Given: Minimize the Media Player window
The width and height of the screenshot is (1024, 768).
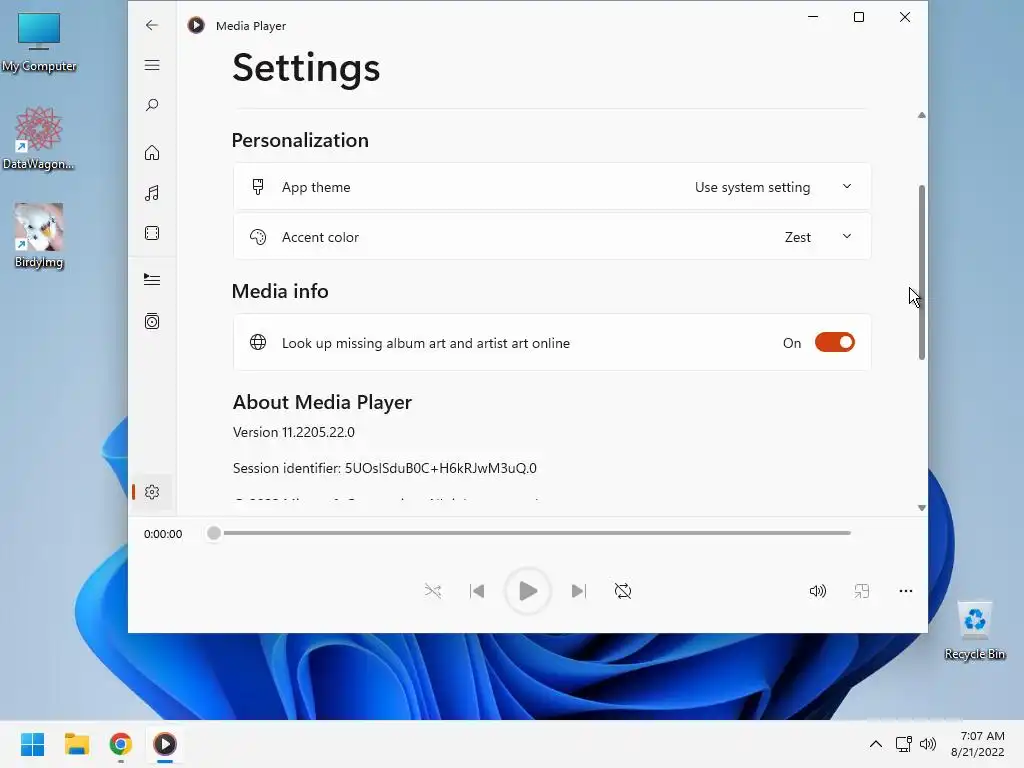Looking at the screenshot, I should click(x=813, y=17).
